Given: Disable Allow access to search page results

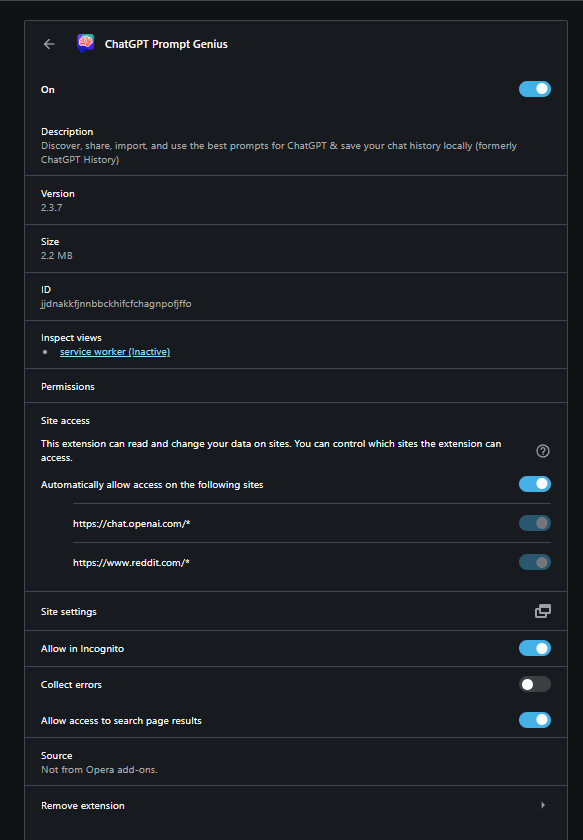Looking at the screenshot, I should pos(534,719).
